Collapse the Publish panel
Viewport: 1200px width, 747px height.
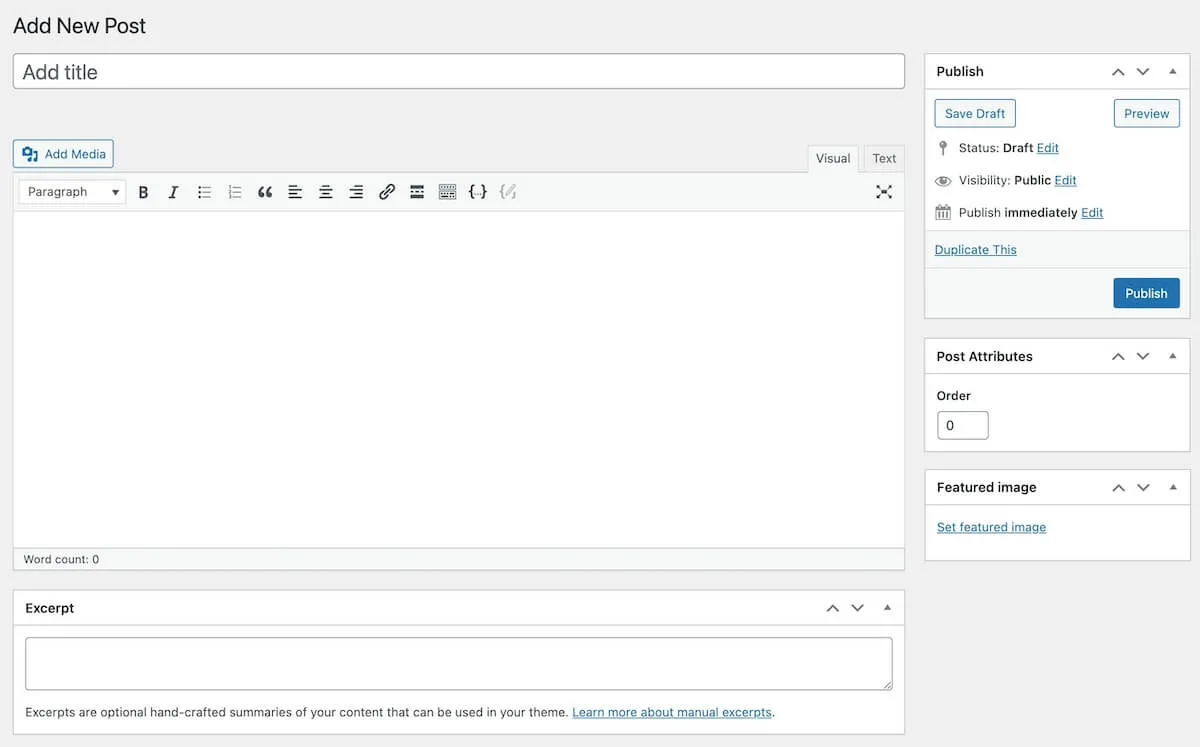pyautogui.click(x=1172, y=71)
